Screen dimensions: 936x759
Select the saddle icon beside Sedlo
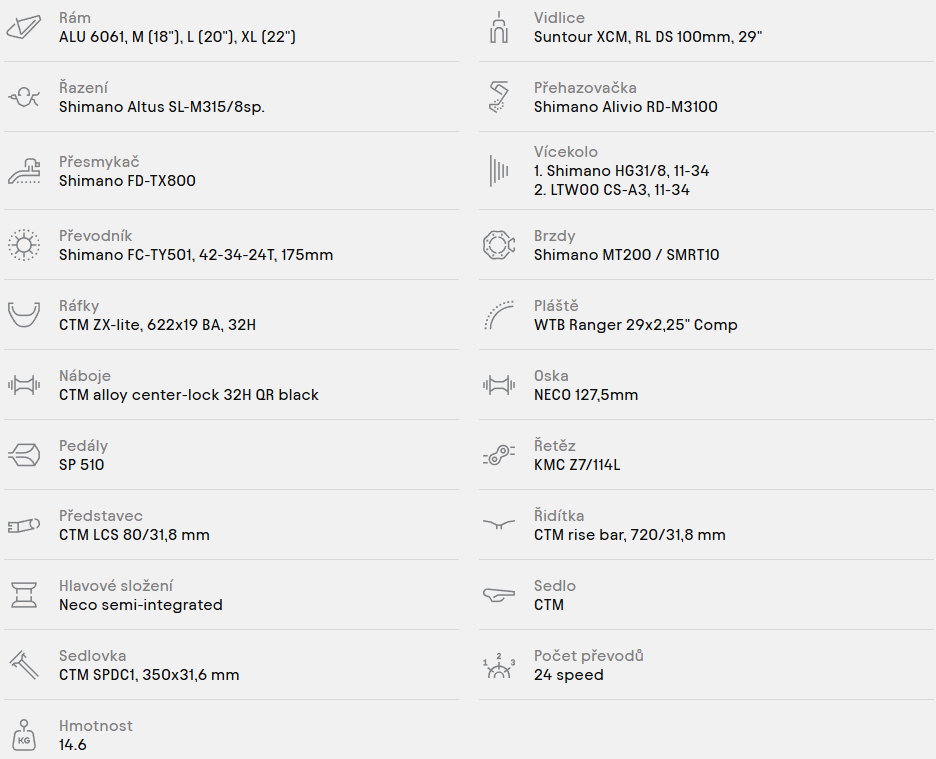(x=498, y=595)
